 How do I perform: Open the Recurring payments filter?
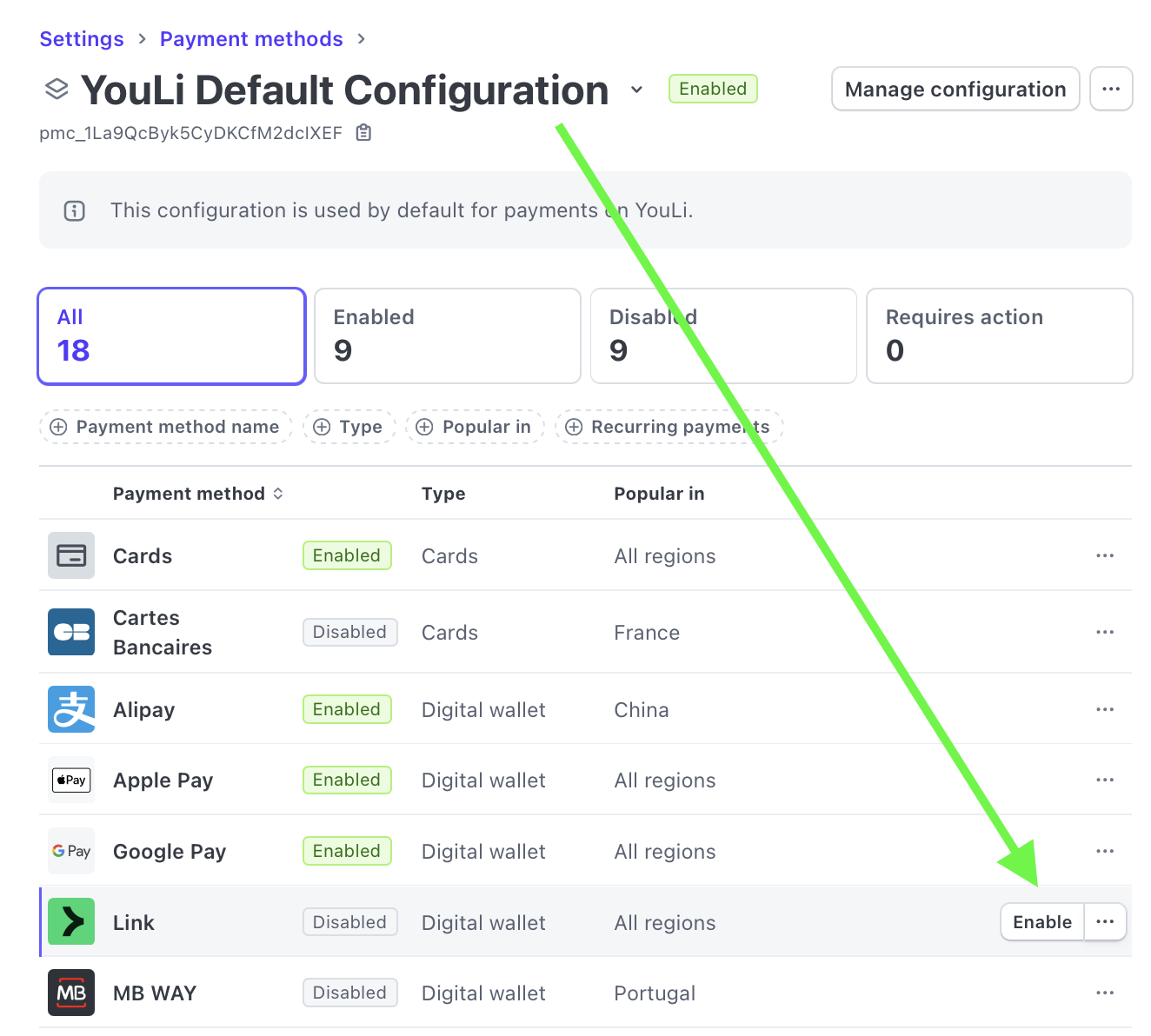pyautogui.click(x=669, y=427)
